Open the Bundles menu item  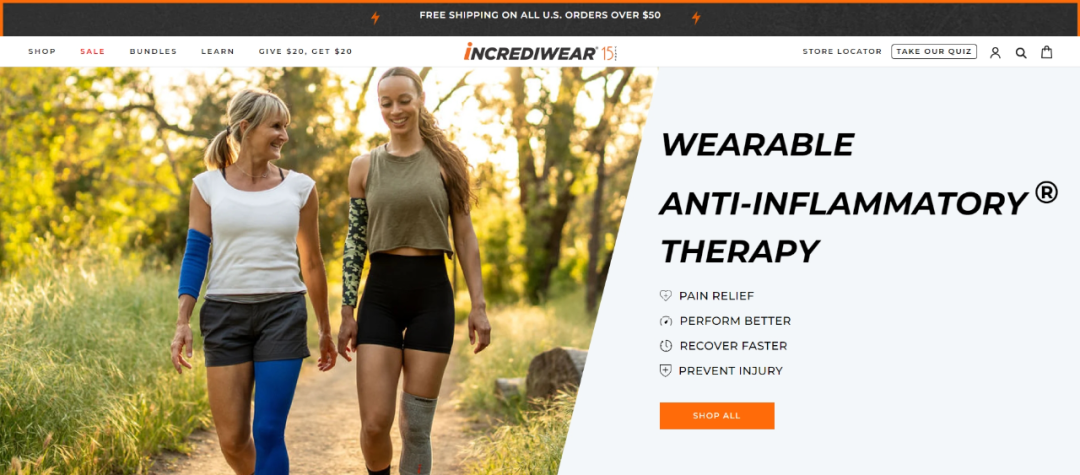coord(153,52)
